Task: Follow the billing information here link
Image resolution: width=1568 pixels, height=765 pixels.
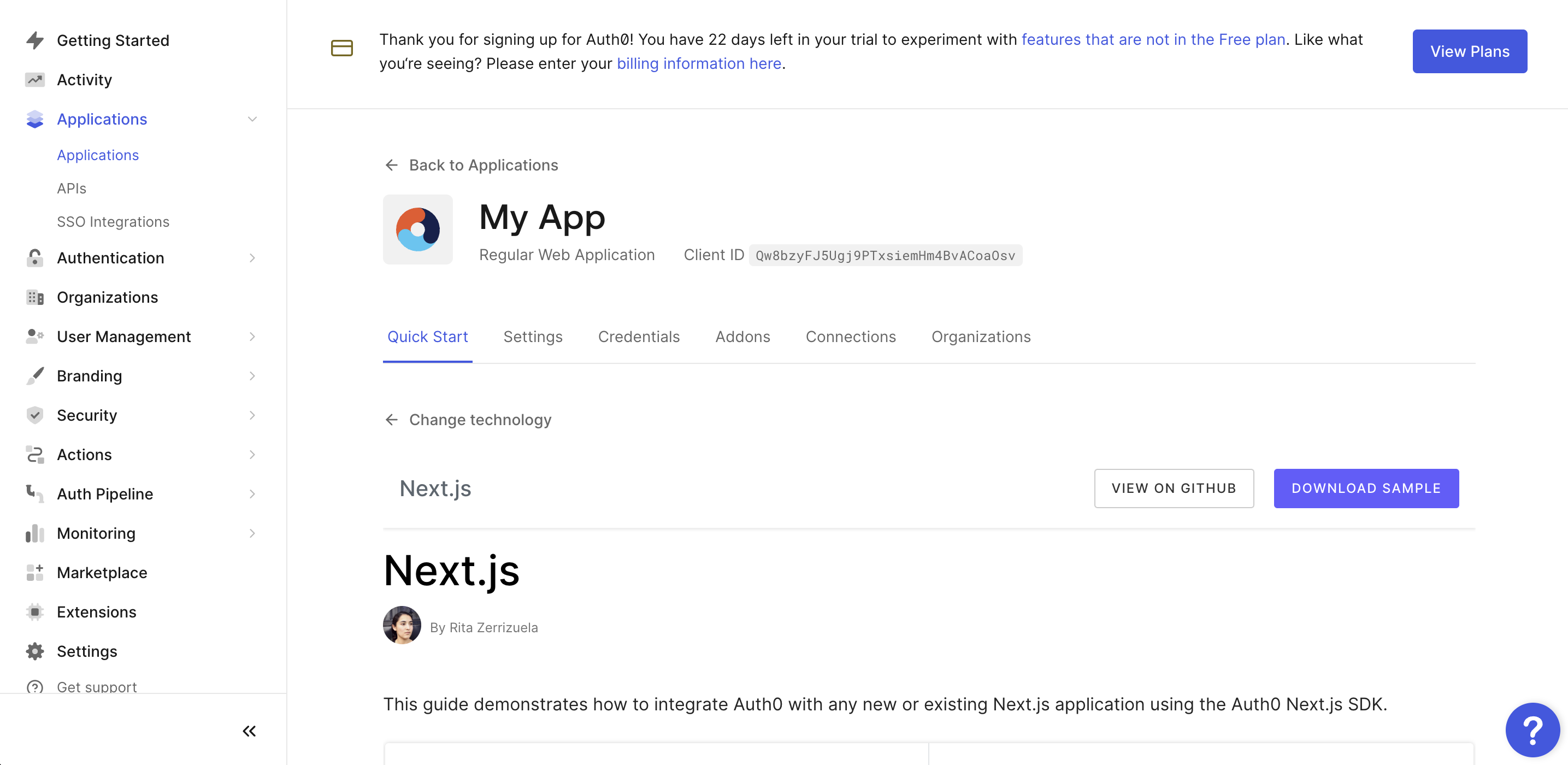Action: 699,63
